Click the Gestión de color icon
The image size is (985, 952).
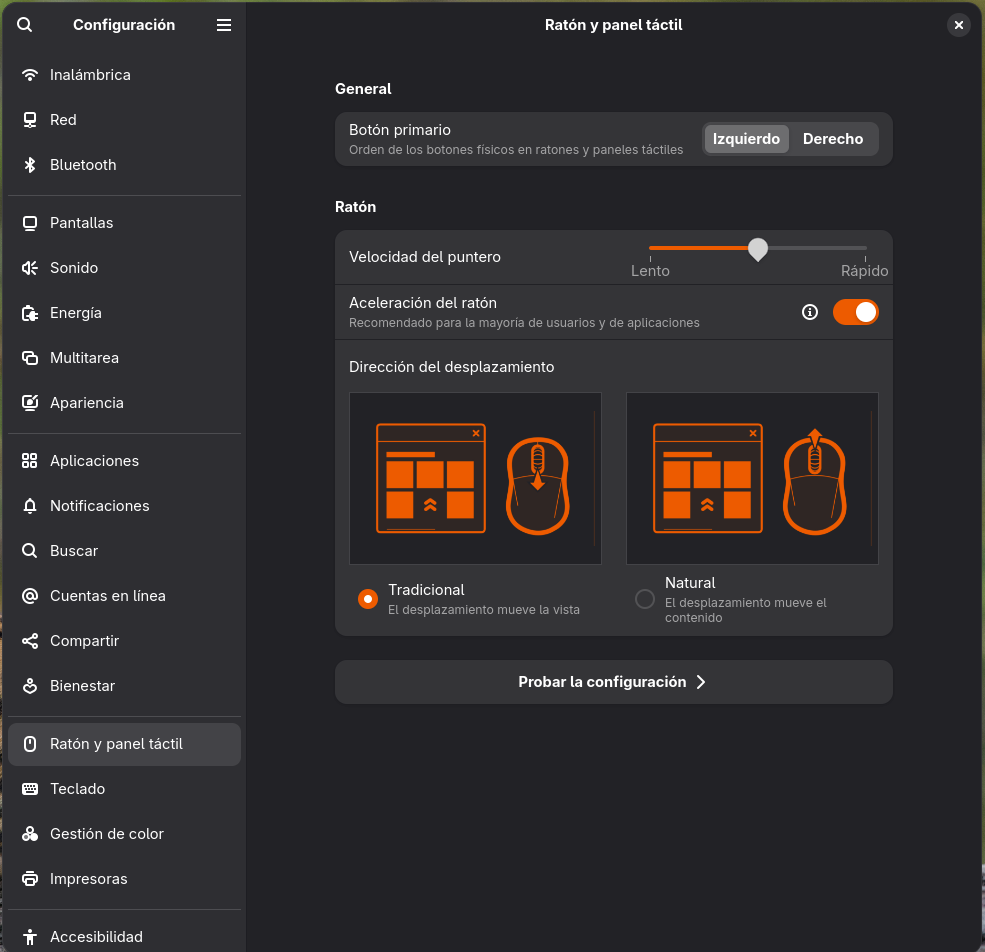(30, 834)
